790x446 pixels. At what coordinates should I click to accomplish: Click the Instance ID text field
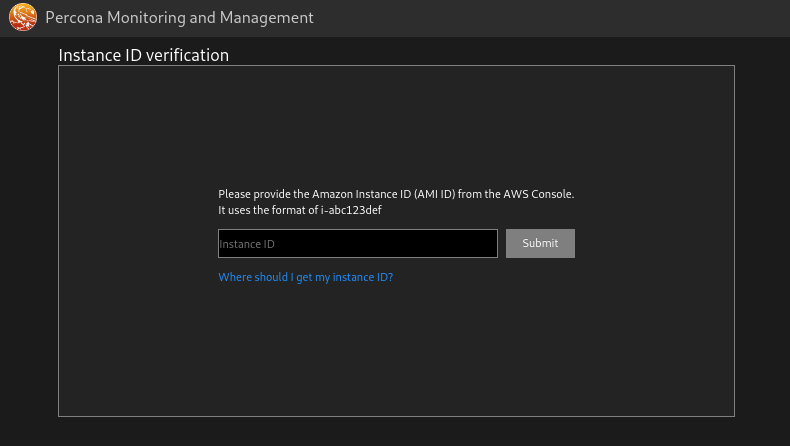click(x=357, y=244)
